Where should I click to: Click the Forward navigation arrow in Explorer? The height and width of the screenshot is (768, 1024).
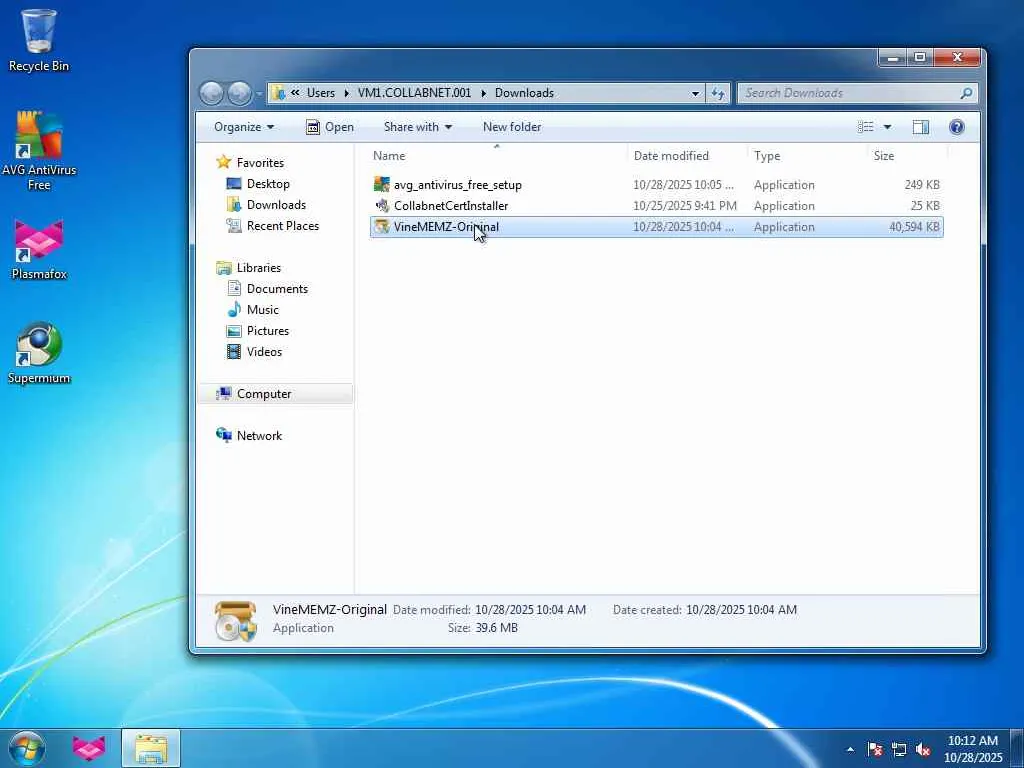(240, 93)
